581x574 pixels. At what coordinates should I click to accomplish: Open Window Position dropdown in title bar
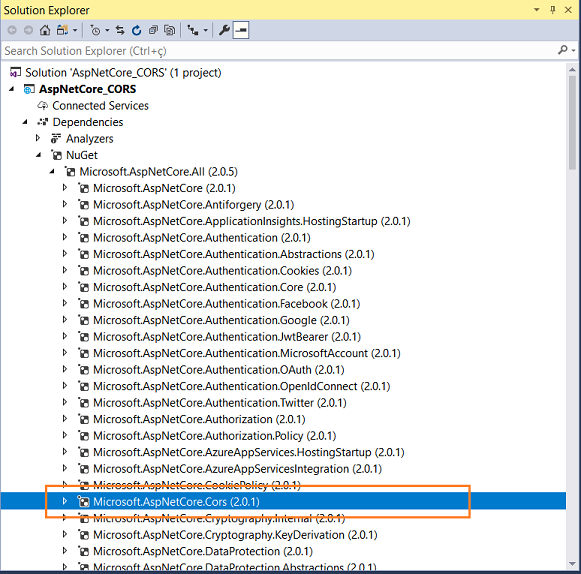click(x=537, y=10)
